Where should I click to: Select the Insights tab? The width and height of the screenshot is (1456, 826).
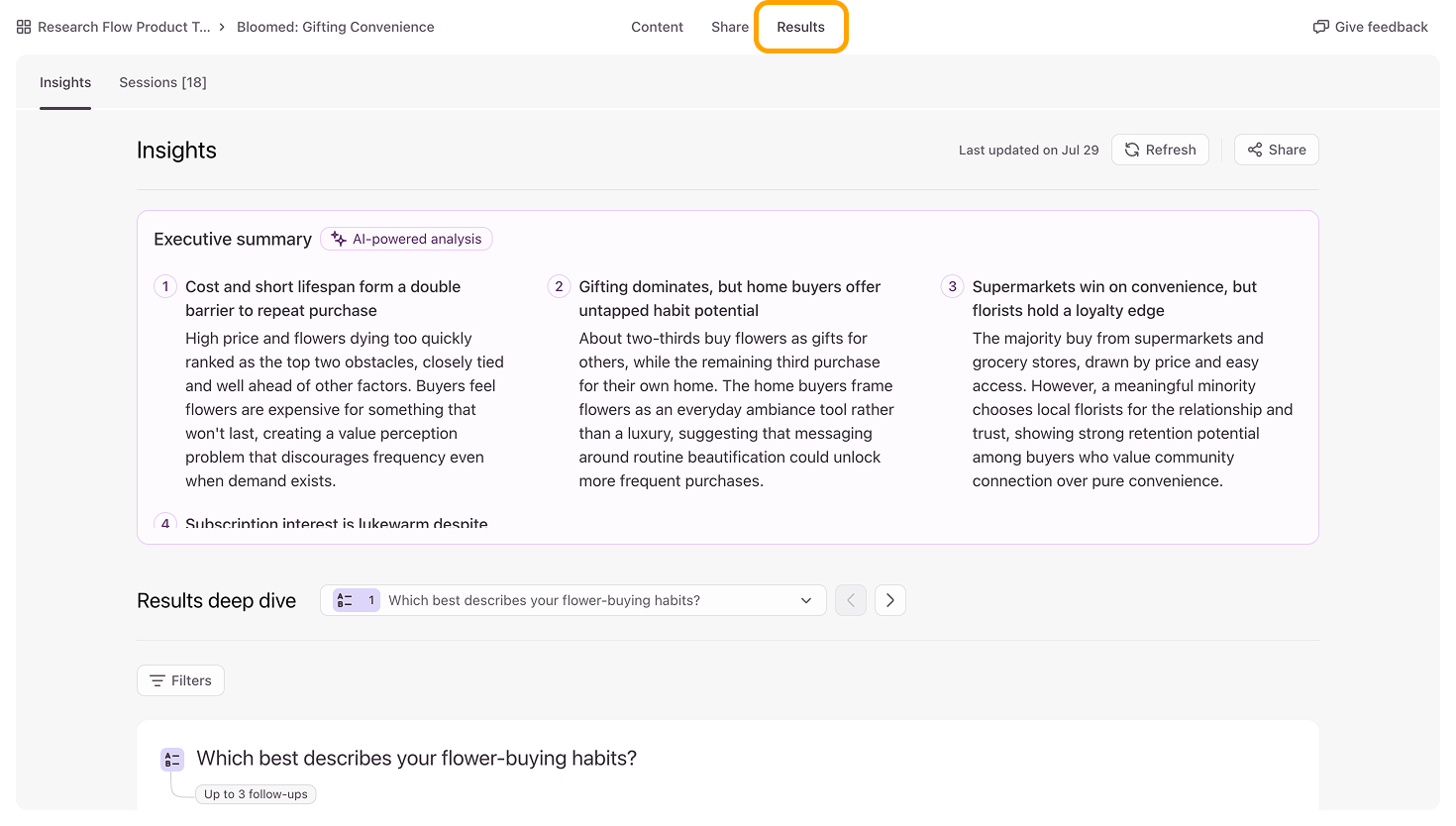pyautogui.click(x=65, y=82)
